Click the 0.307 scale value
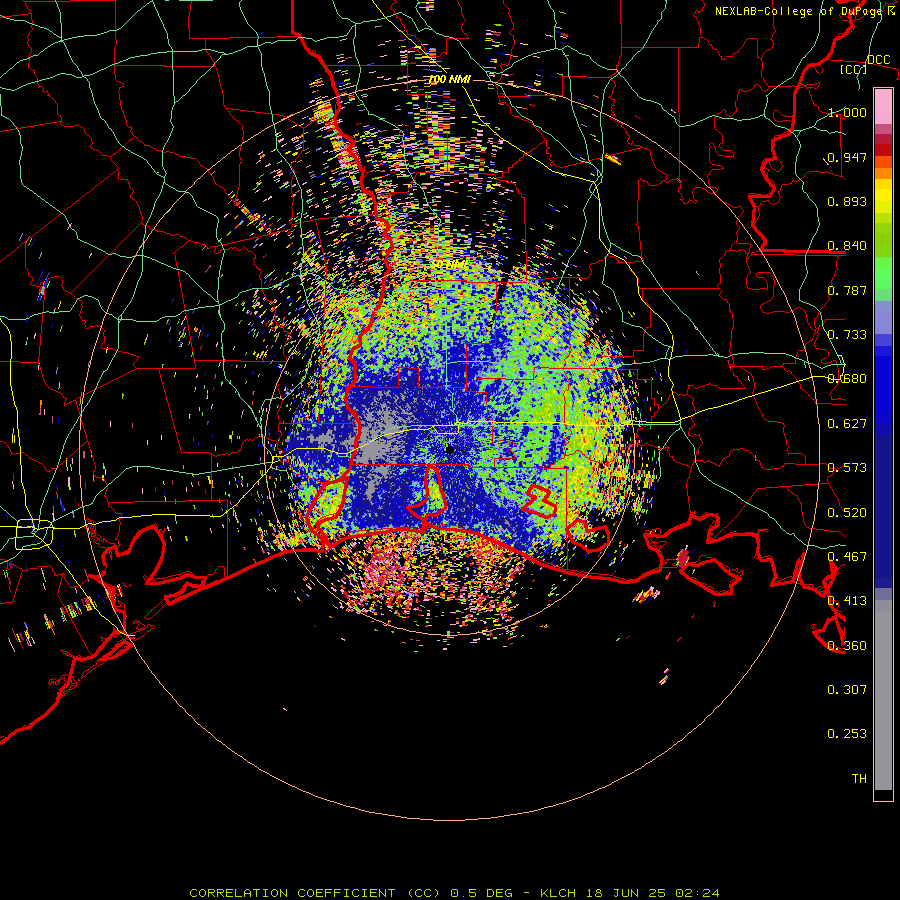This screenshot has height=900, width=900. (847, 690)
